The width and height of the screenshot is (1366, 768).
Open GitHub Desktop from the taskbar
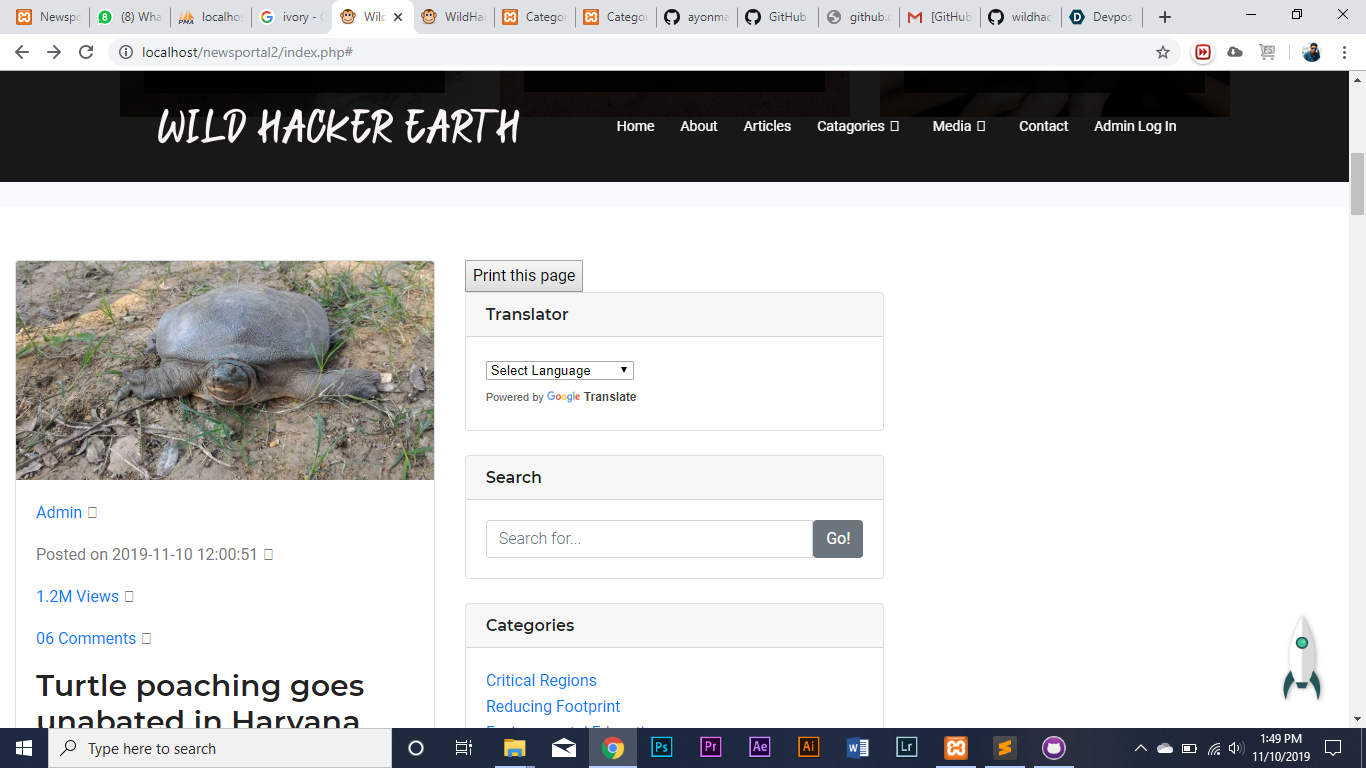[1054, 748]
